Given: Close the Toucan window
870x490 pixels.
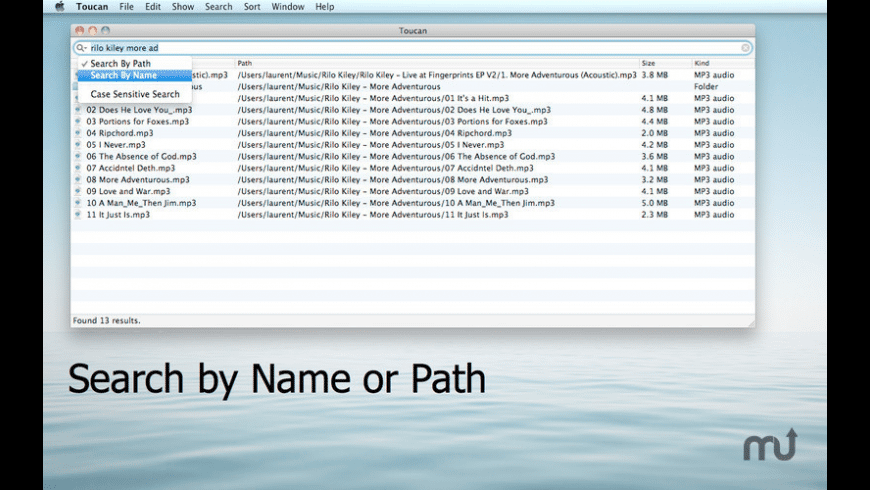Looking at the screenshot, I should 79,31.
